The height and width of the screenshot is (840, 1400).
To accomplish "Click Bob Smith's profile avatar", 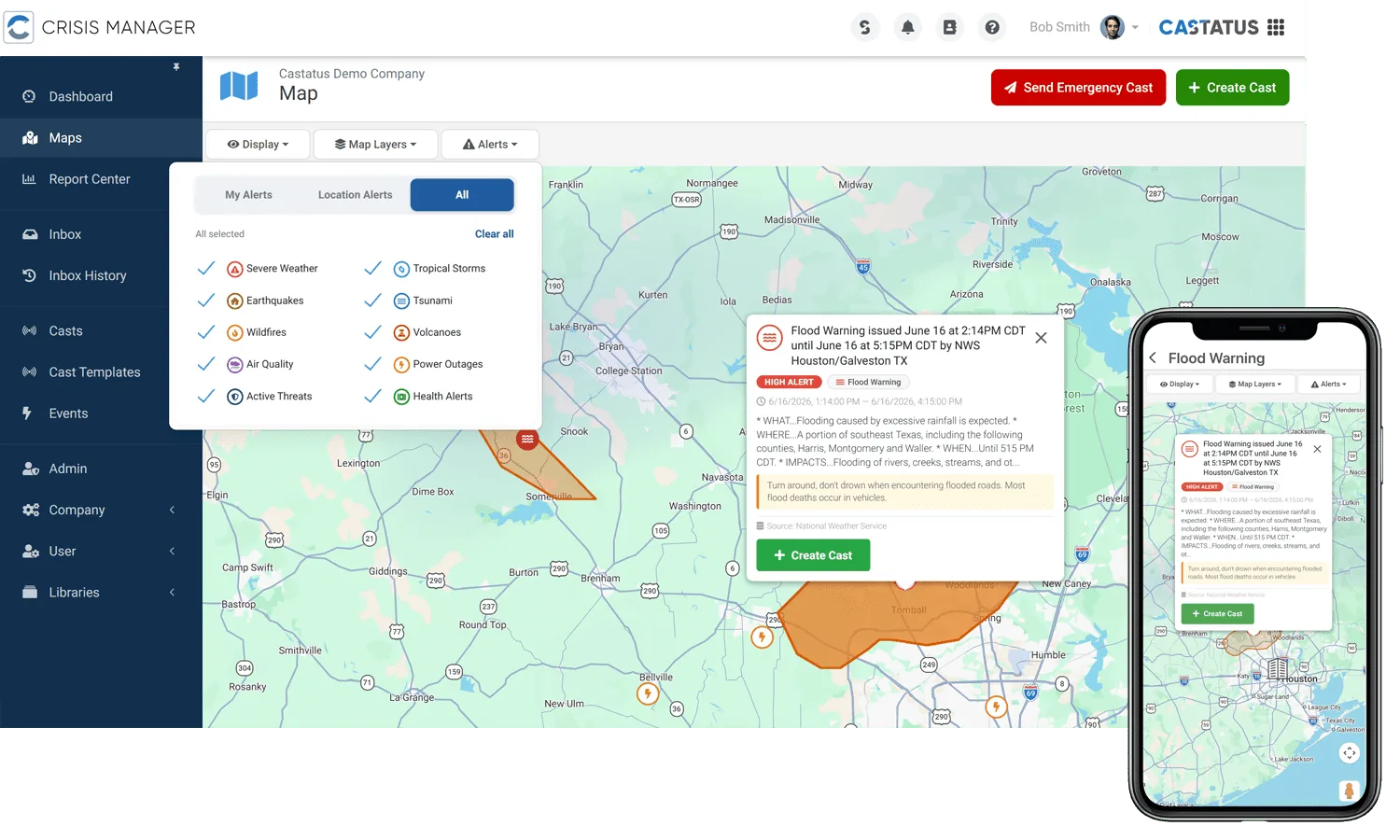I will (x=1112, y=27).
